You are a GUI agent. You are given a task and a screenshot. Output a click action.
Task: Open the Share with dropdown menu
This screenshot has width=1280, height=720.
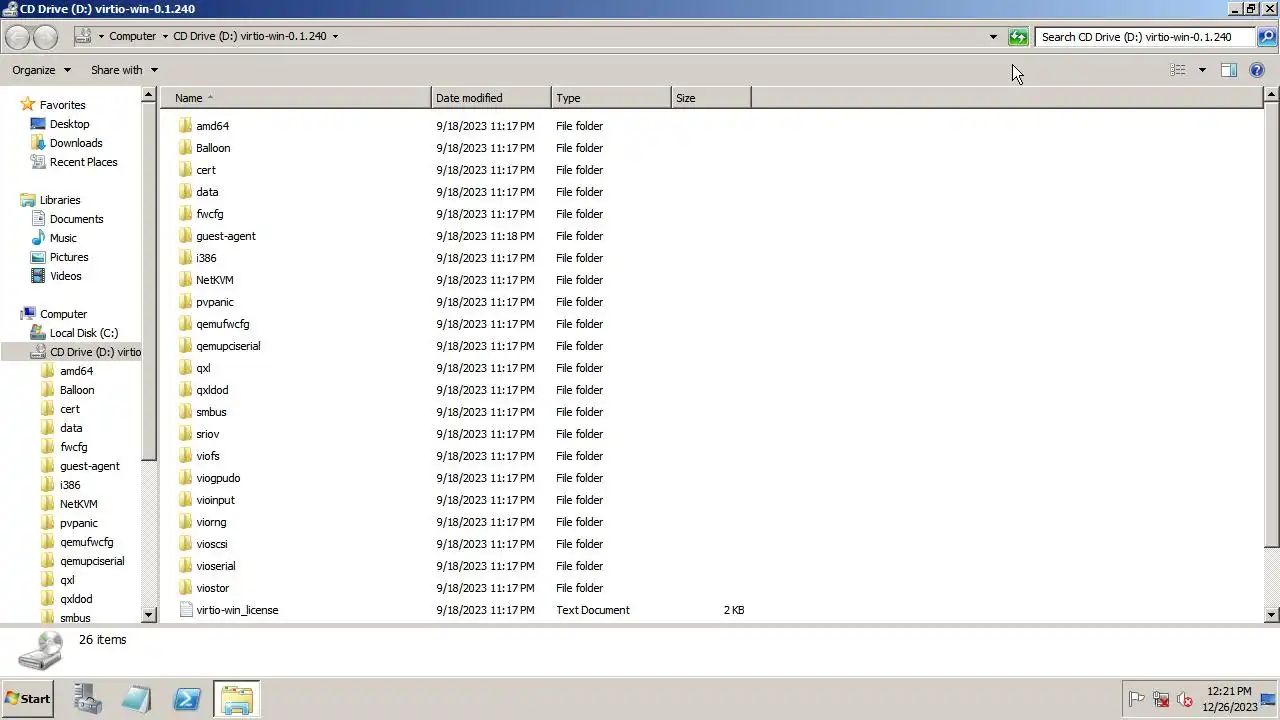(x=125, y=70)
